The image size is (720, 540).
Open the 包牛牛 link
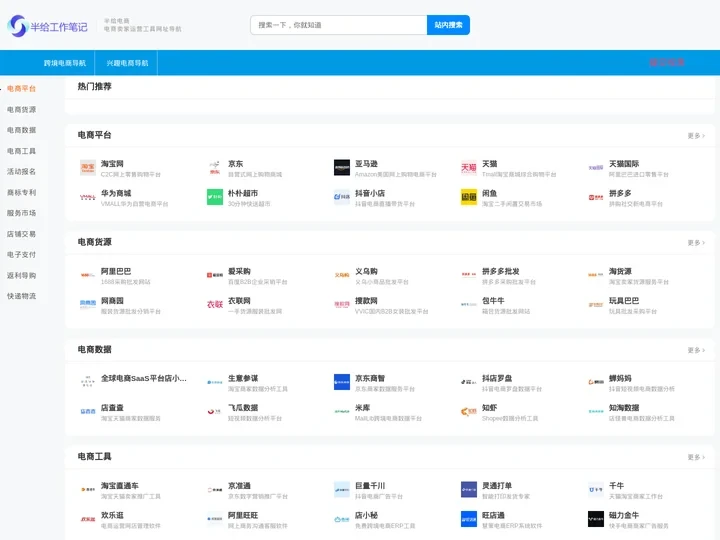coord(493,301)
